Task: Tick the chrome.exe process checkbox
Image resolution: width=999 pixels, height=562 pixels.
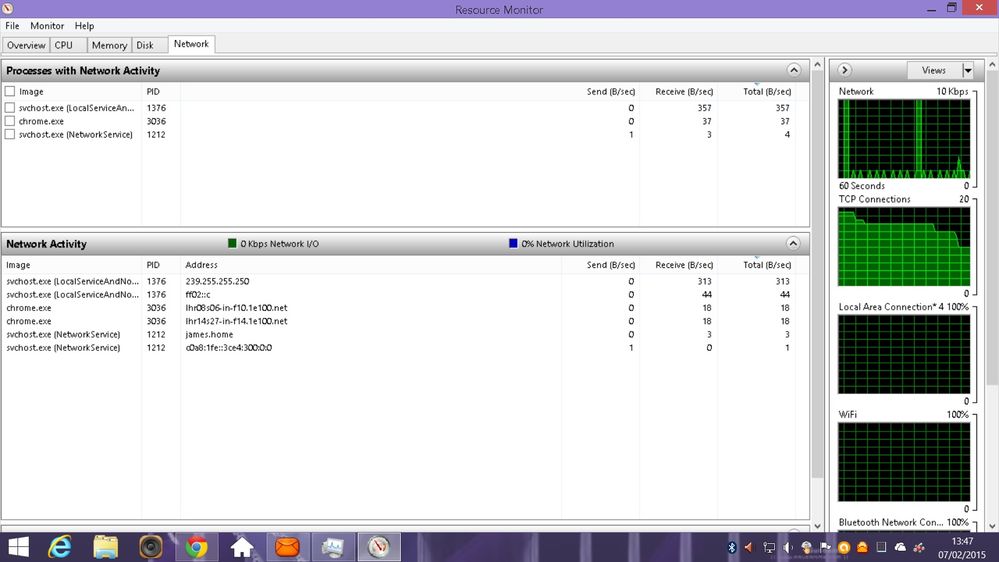Action: [10, 121]
